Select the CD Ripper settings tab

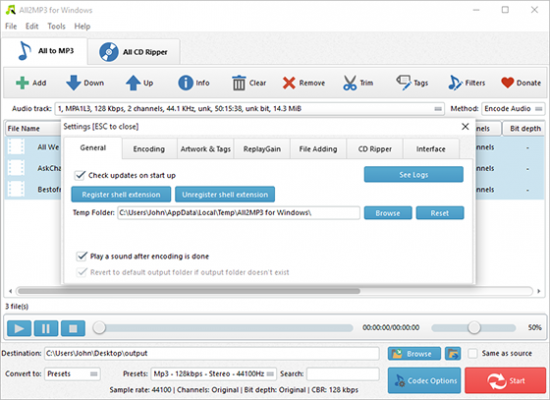pyautogui.click(x=375, y=149)
